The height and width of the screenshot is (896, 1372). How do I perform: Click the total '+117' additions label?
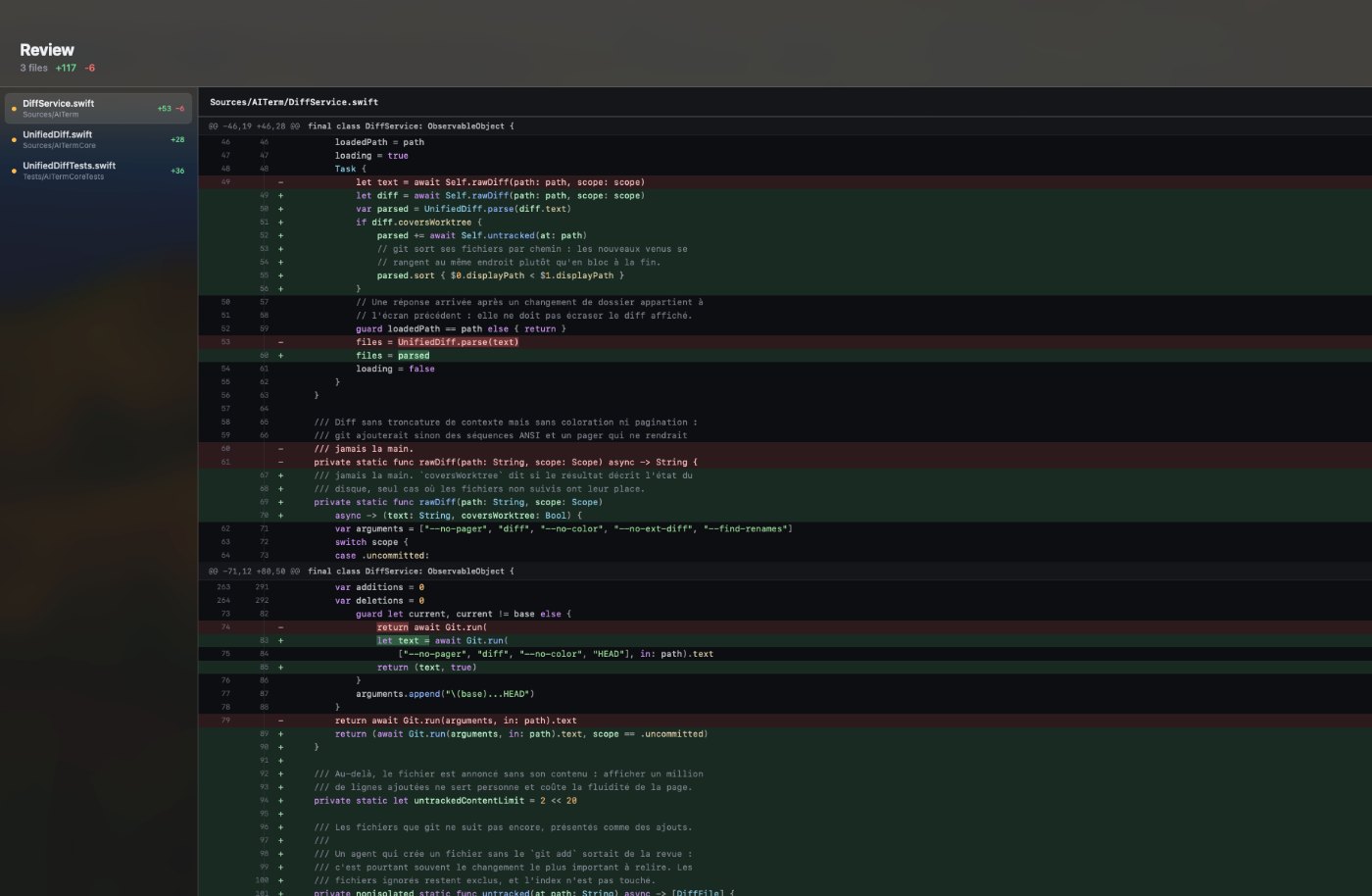tap(66, 68)
